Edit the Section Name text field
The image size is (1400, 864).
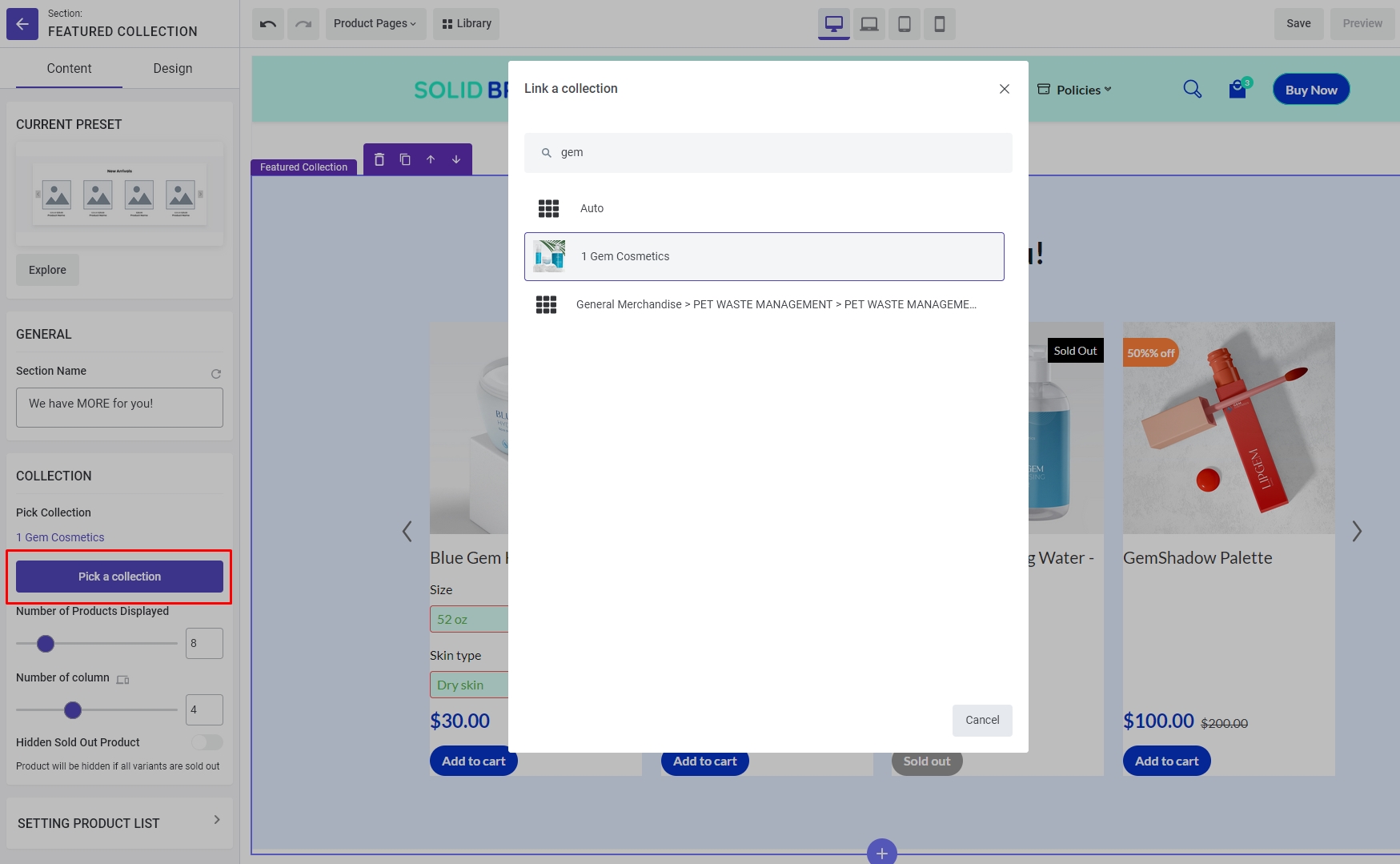click(119, 408)
